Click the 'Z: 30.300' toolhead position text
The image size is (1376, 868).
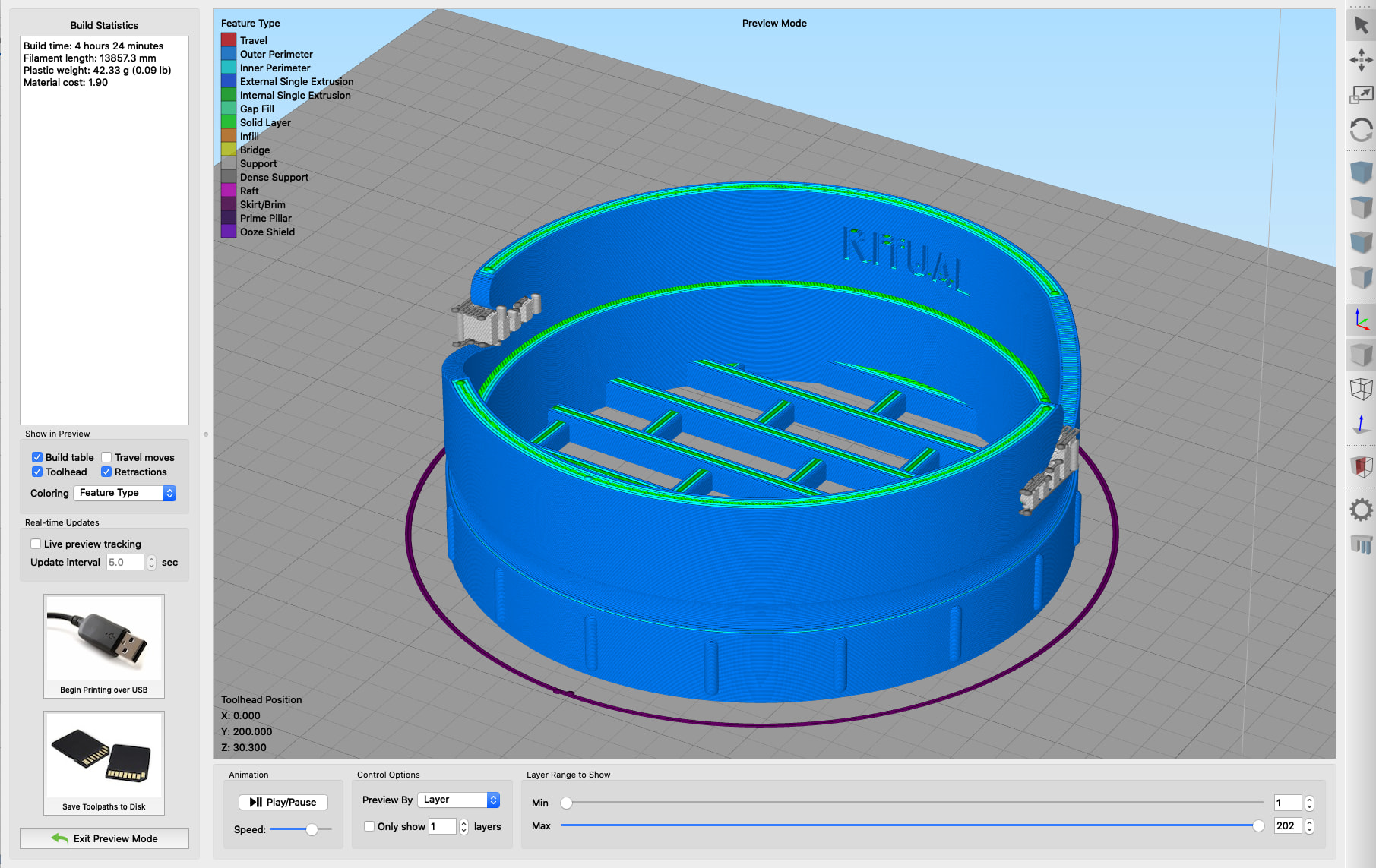[x=244, y=747]
